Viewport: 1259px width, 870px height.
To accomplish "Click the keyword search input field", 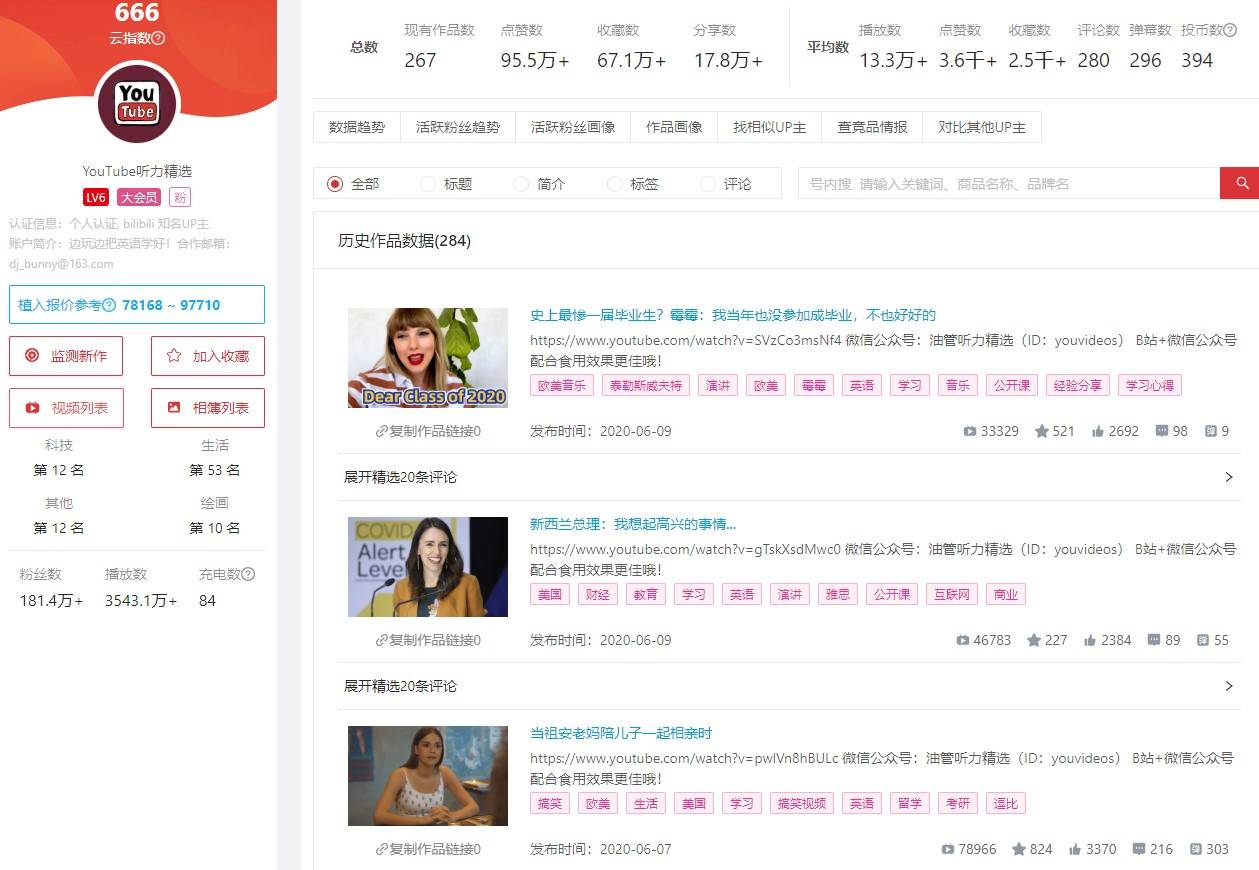I will pyautogui.click(x=1008, y=184).
